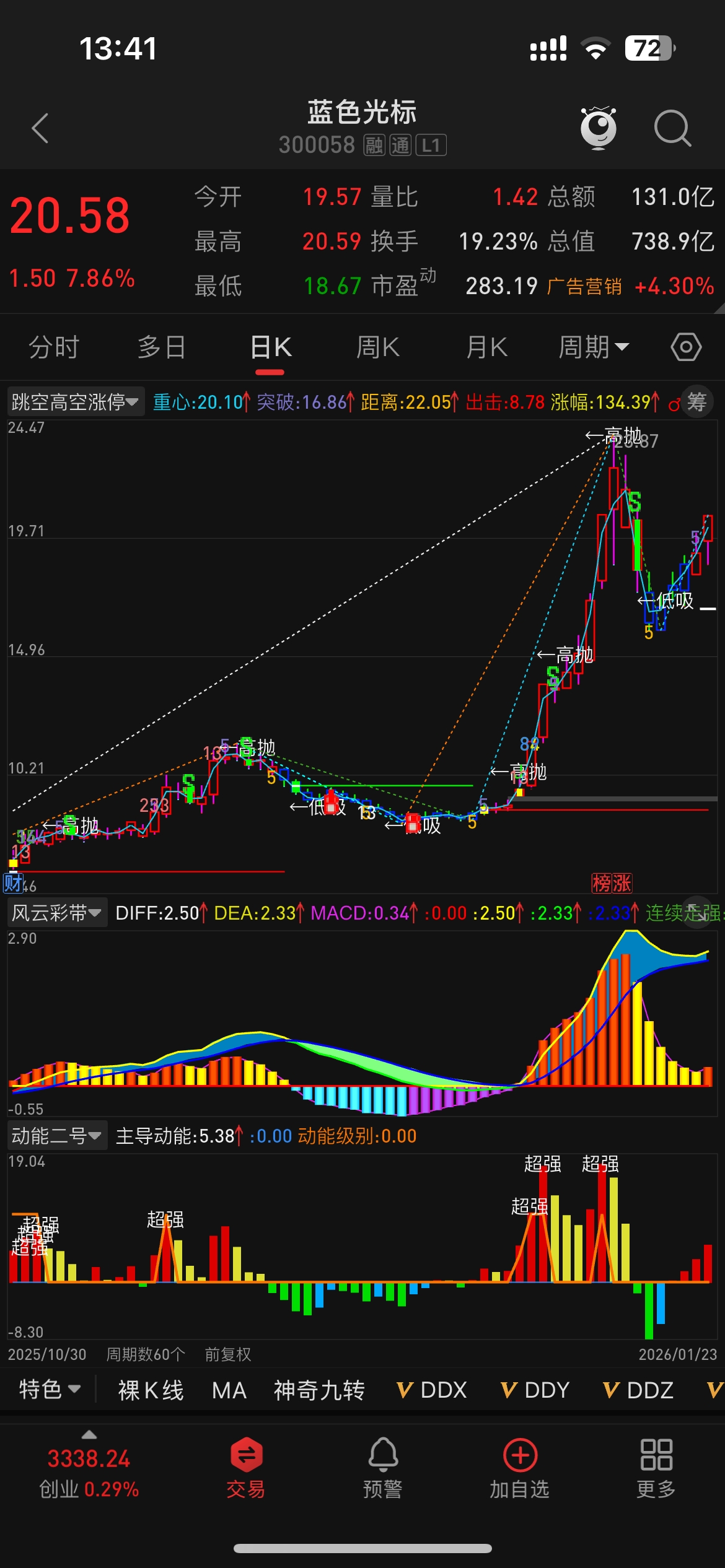Open the search magnifier icon
Viewport: 725px width, 1568px height.
(672, 128)
